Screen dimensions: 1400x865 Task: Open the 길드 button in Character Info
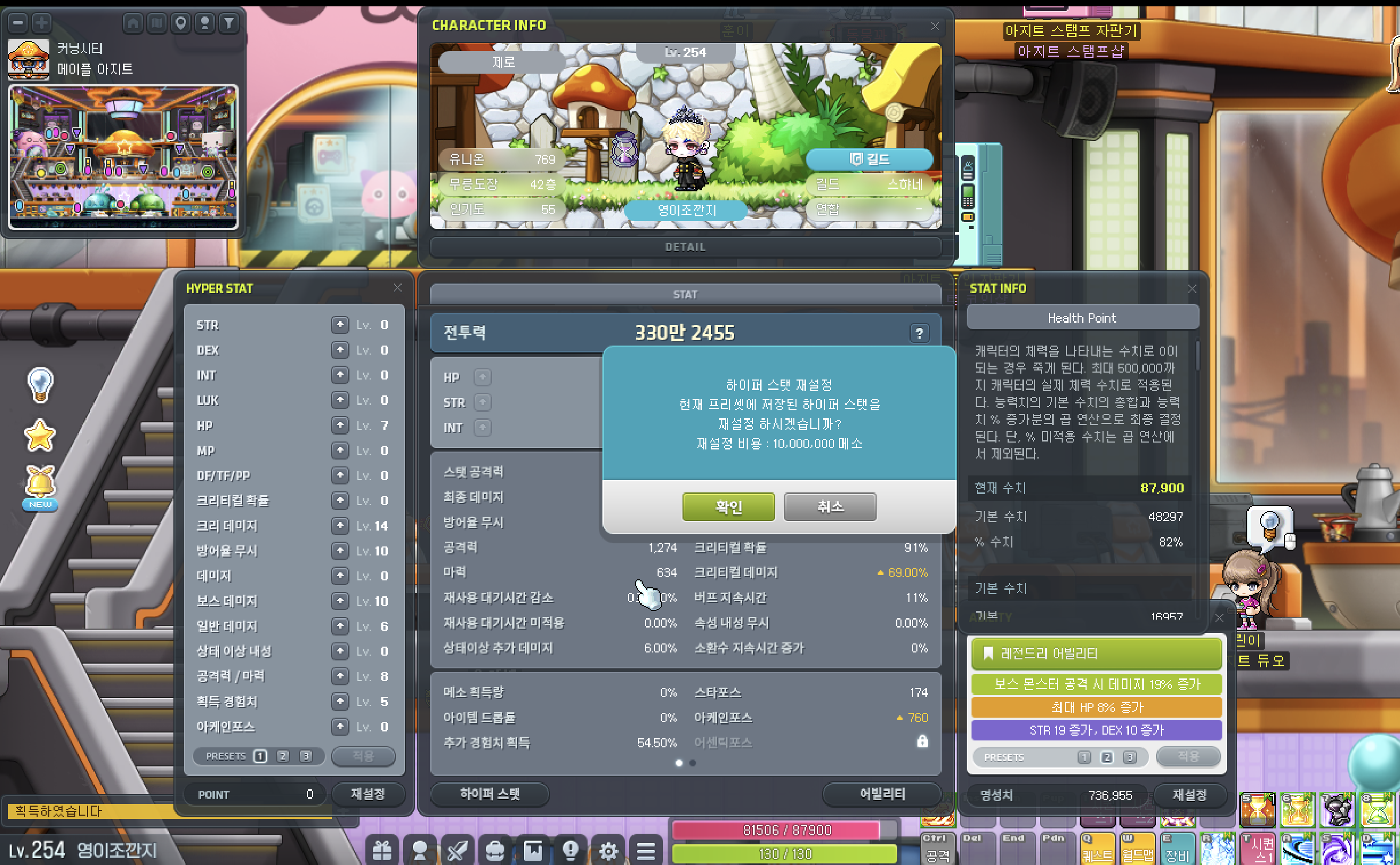tap(869, 159)
